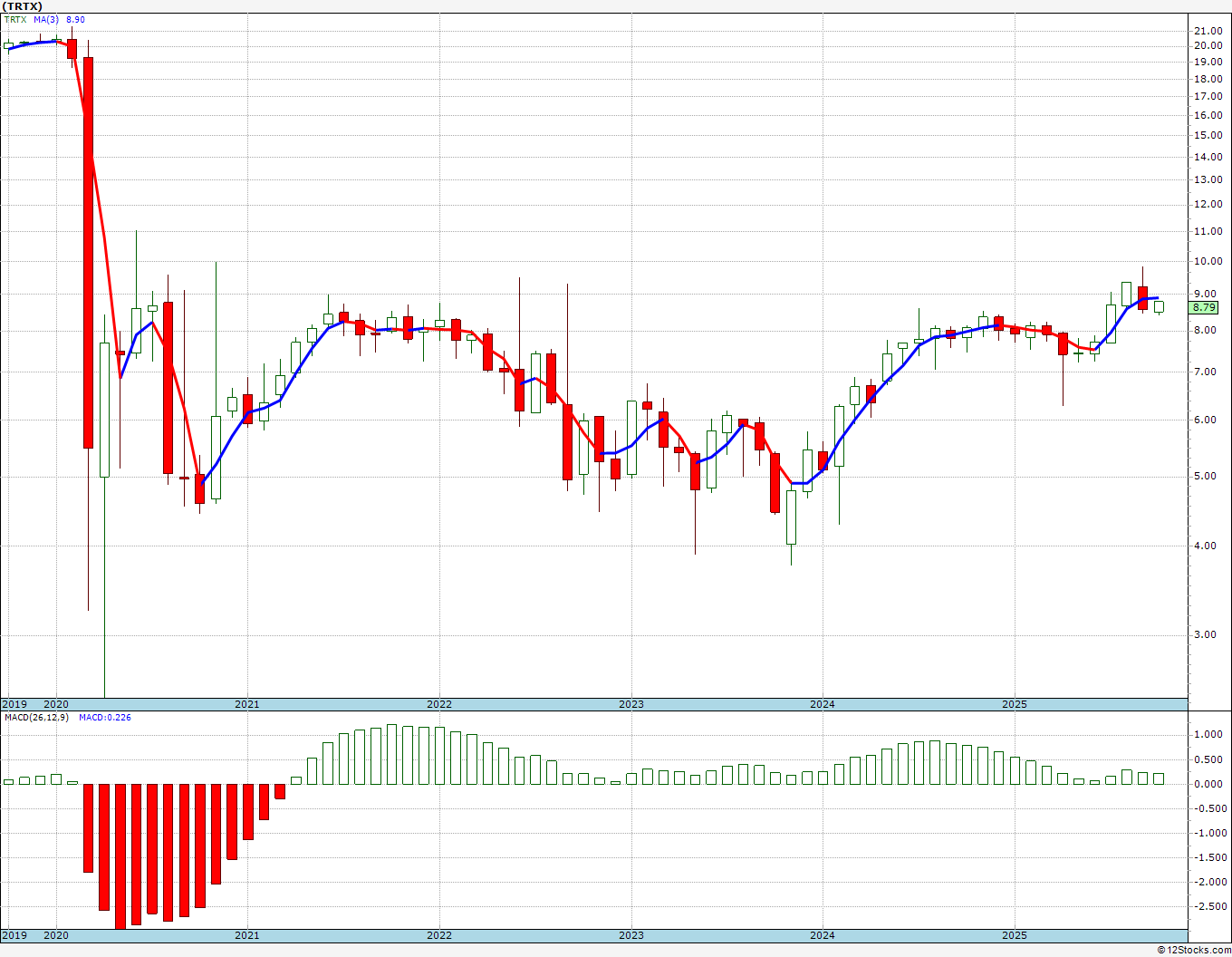
Task: Click the current price tag 8.79
Action: click(1204, 307)
